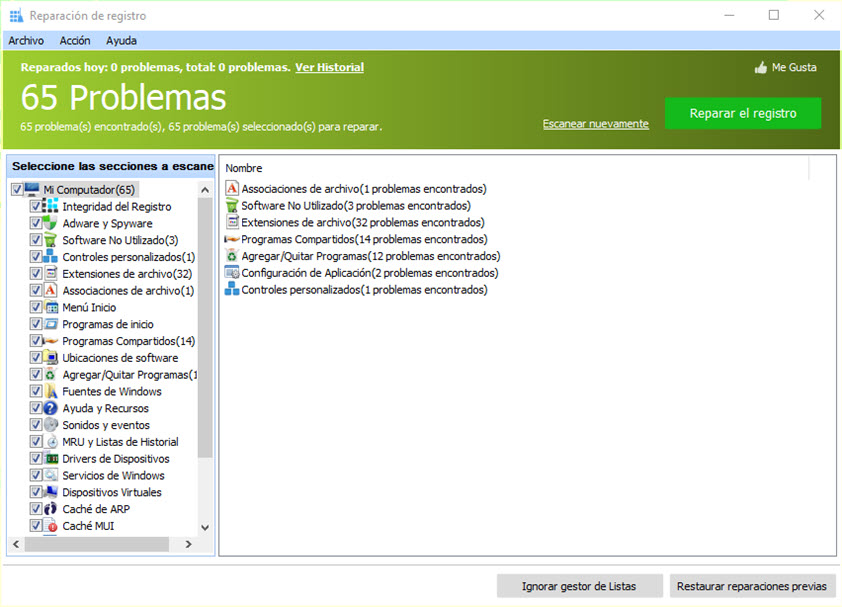
Task: Click the Menú Inicio icon
Action: [51, 307]
